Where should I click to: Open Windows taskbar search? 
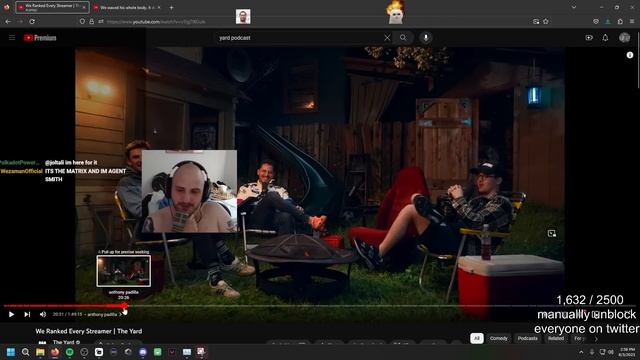click(x=25, y=352)
